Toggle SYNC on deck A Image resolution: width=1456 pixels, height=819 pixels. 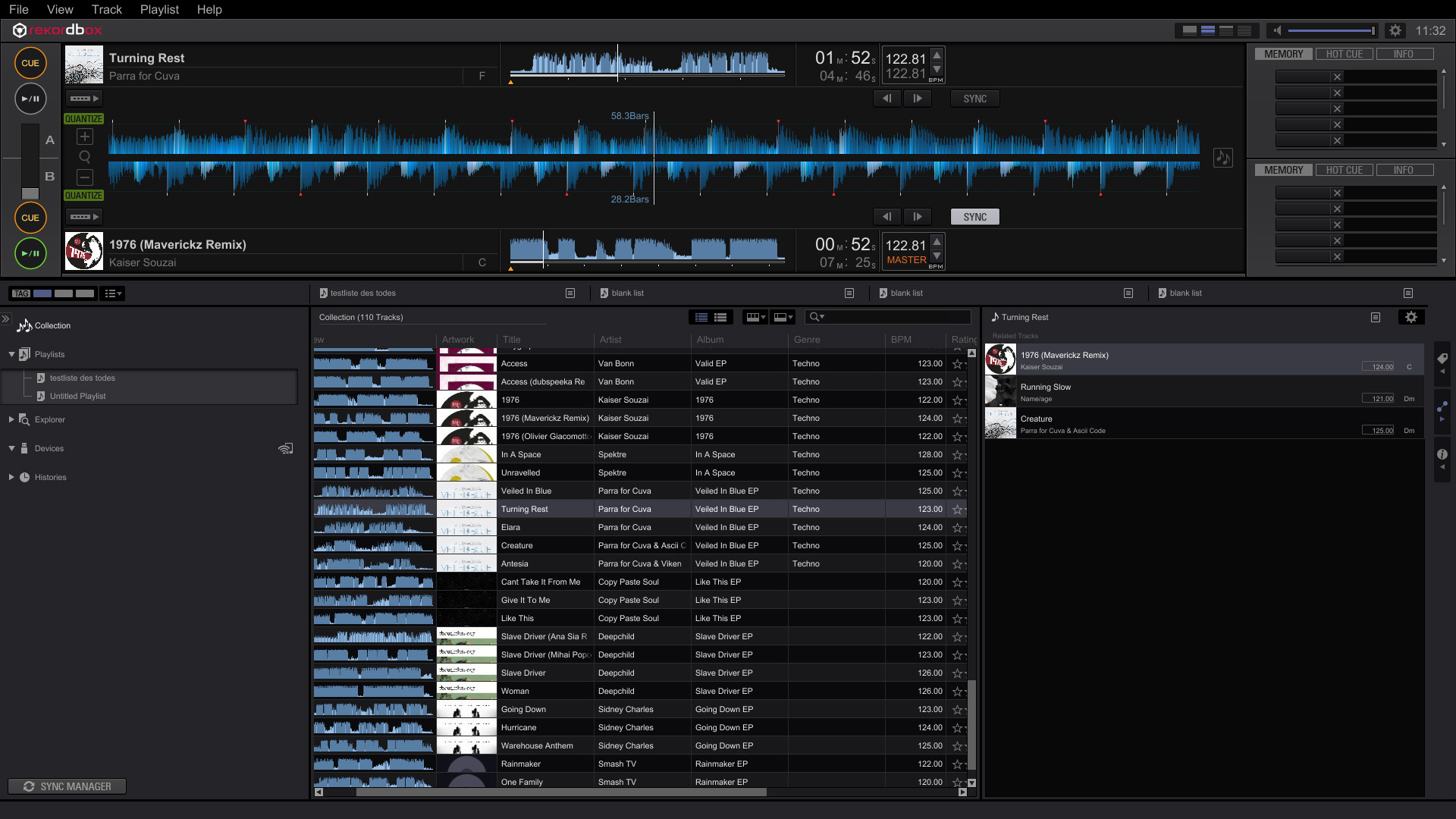(x=974, y=99)
